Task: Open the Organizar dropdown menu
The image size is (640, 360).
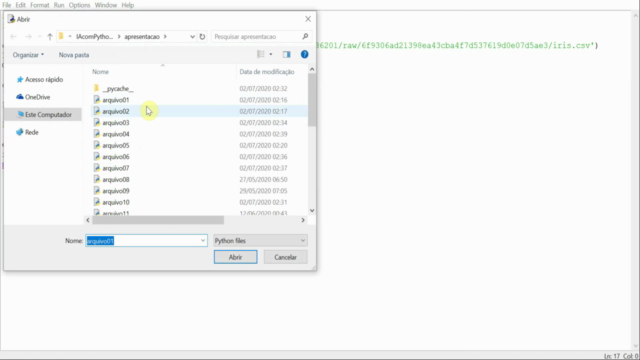Action: pos(28,55)
